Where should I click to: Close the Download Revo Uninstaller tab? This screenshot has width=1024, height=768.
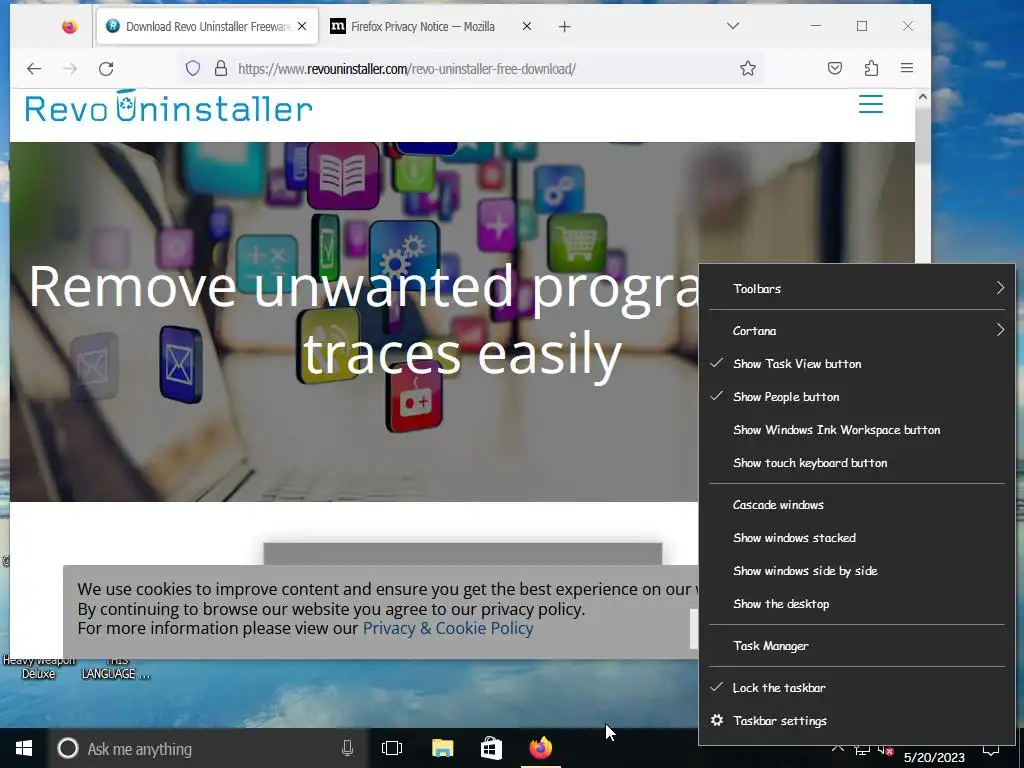click(302, 26)
